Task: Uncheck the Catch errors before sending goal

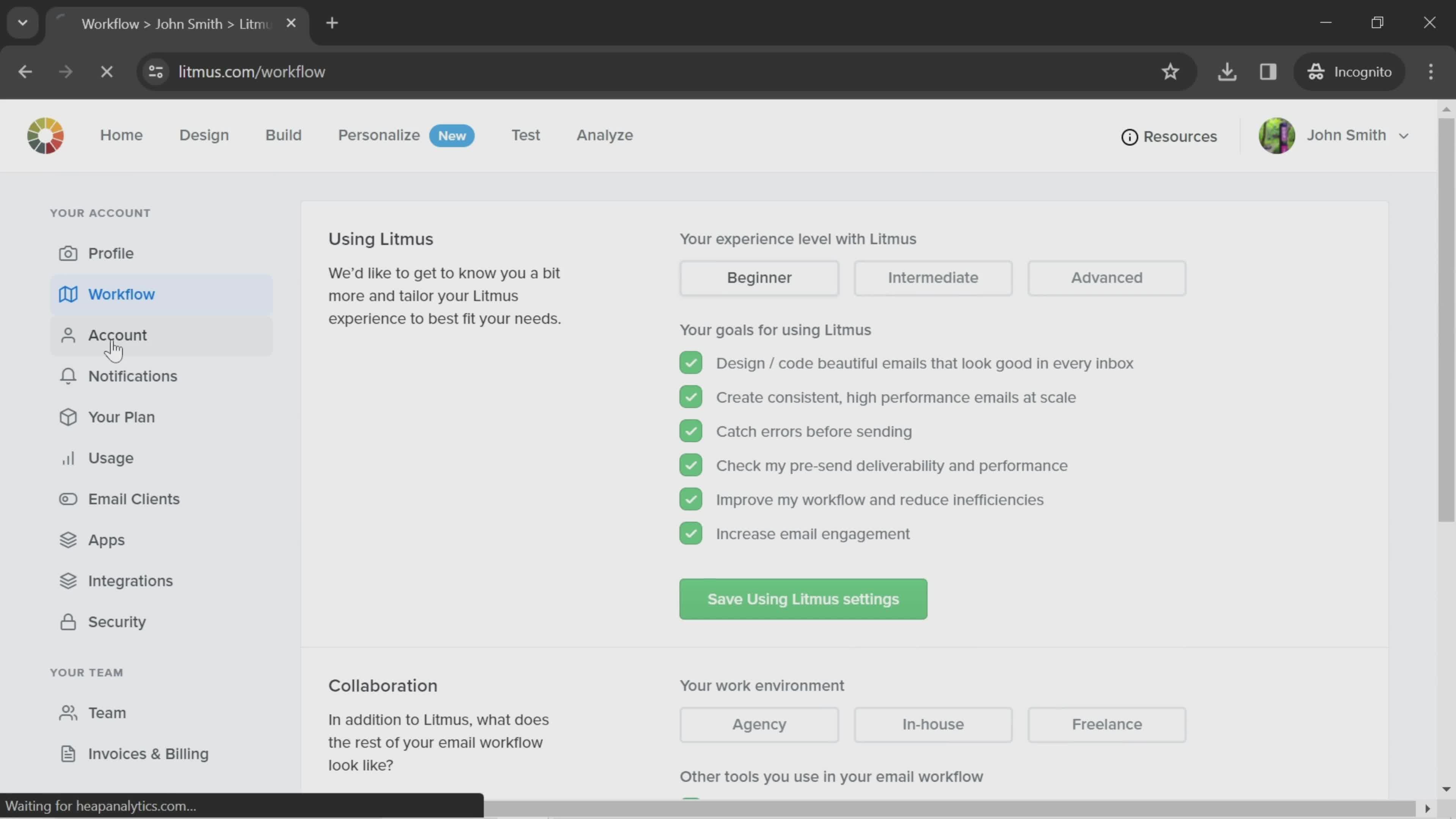Action: [x=691, y=431]
